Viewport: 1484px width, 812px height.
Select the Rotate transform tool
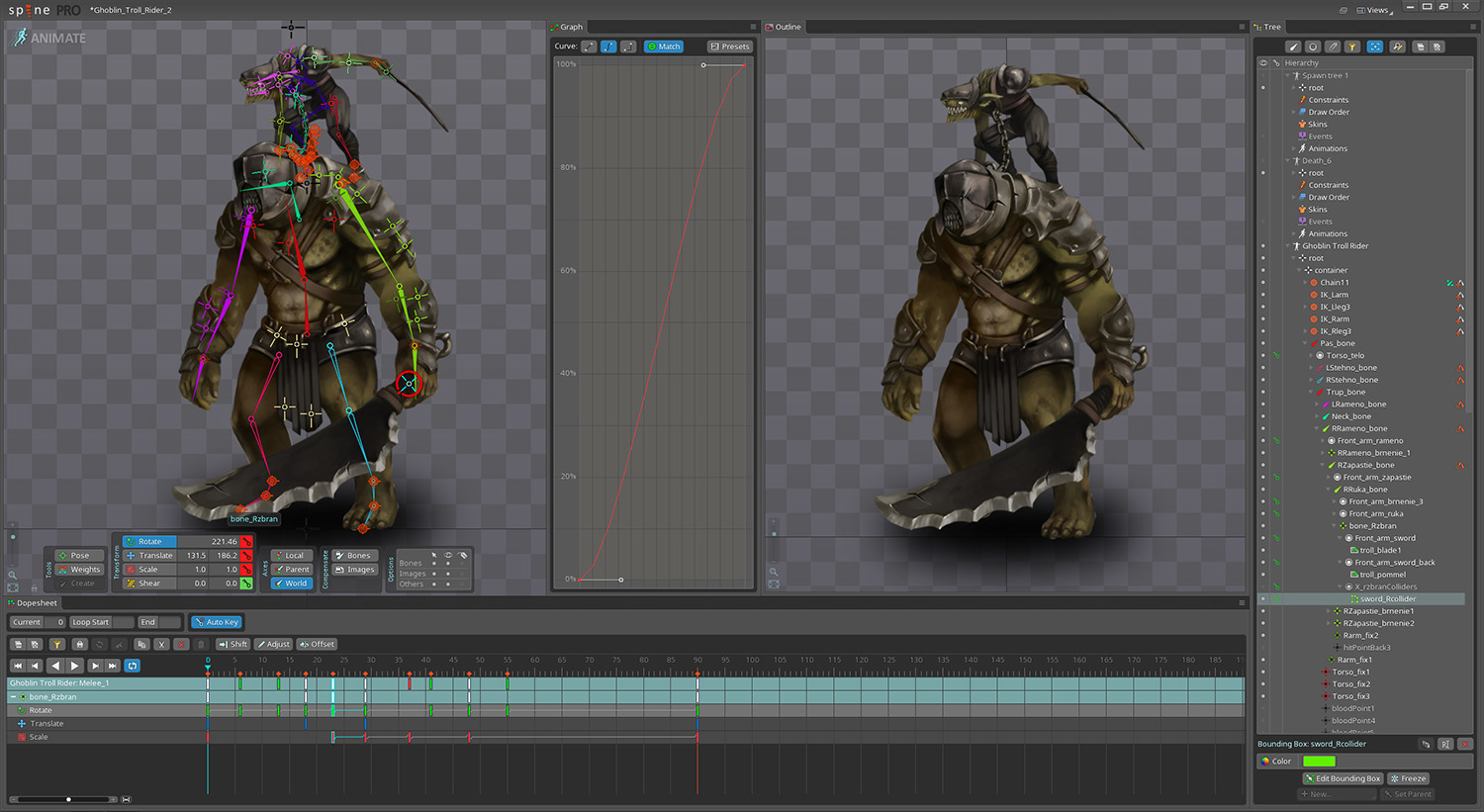(149, 541)
